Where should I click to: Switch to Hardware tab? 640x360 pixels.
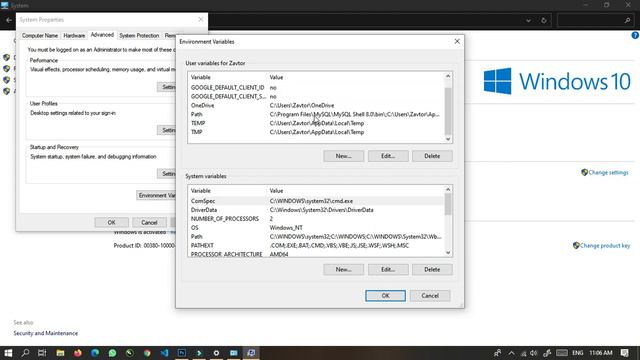74,36
